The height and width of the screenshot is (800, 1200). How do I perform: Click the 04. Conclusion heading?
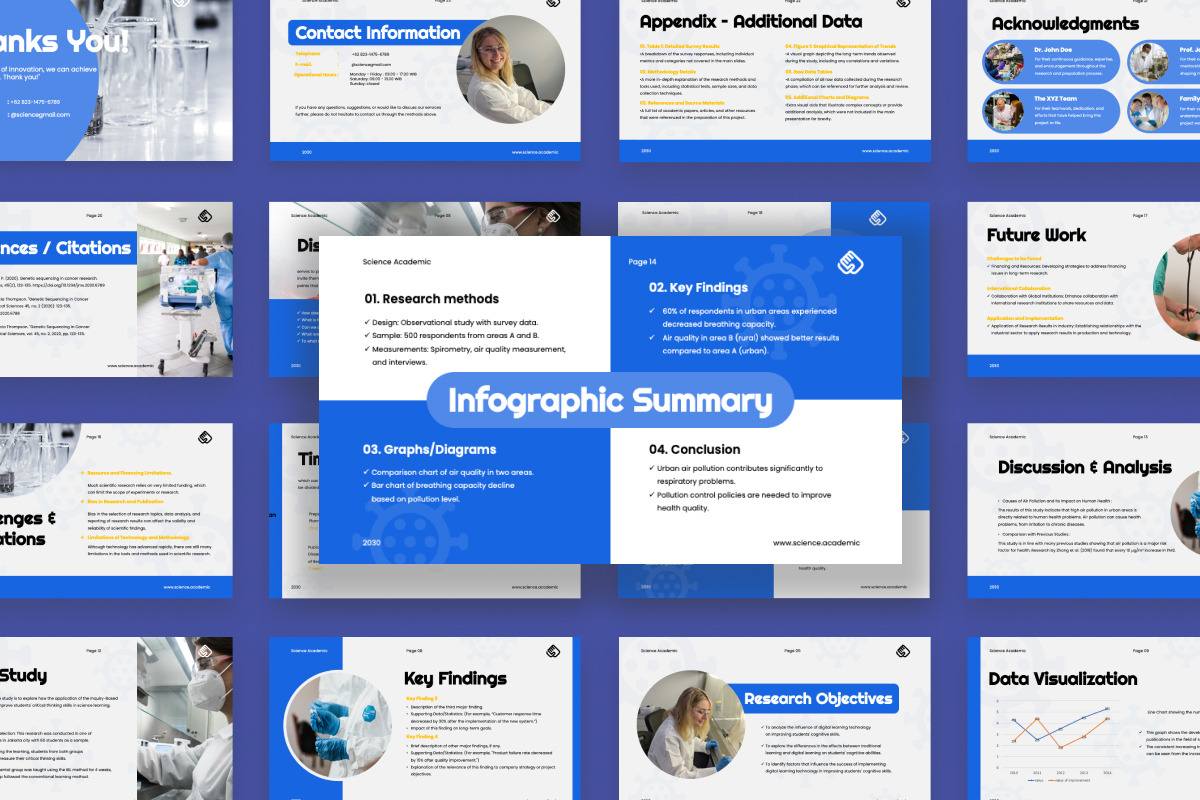tap(694, 449)
